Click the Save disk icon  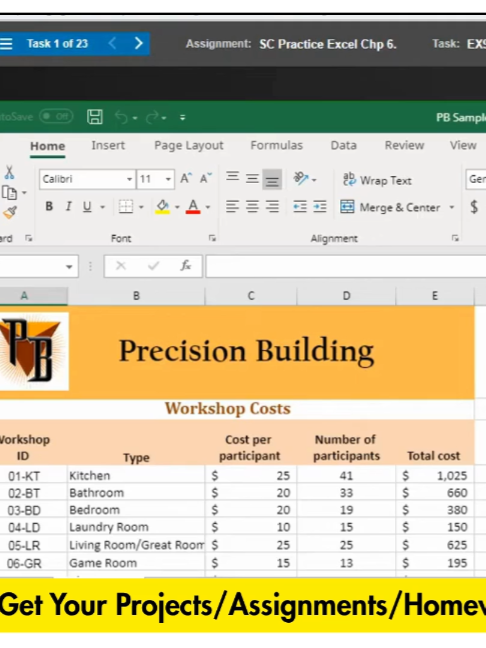click(95, 117)
